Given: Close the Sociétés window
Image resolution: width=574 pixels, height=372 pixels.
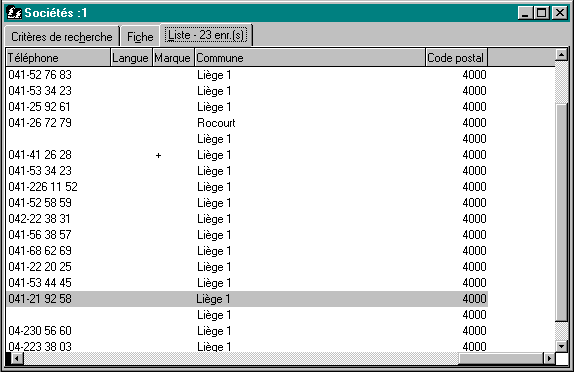Looking at the screenshot, I should tap(559, 13).
